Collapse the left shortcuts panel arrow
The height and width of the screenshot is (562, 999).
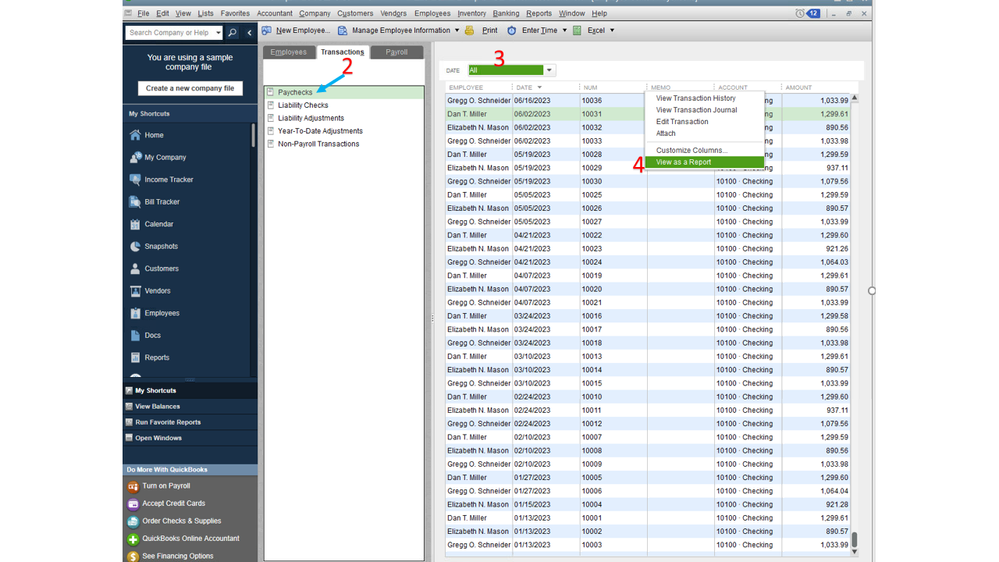250,32
